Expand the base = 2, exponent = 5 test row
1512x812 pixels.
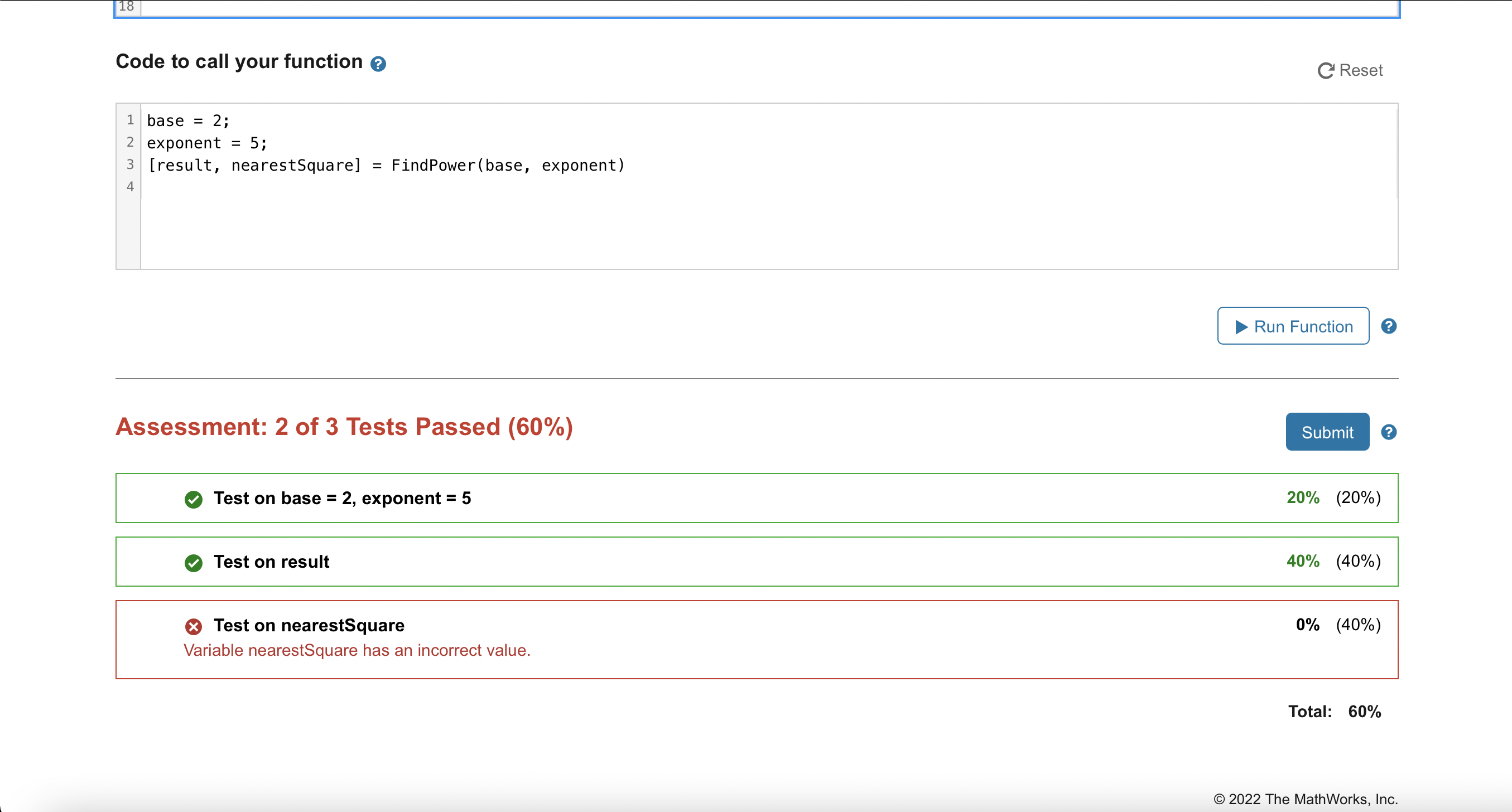click(342, 498)
